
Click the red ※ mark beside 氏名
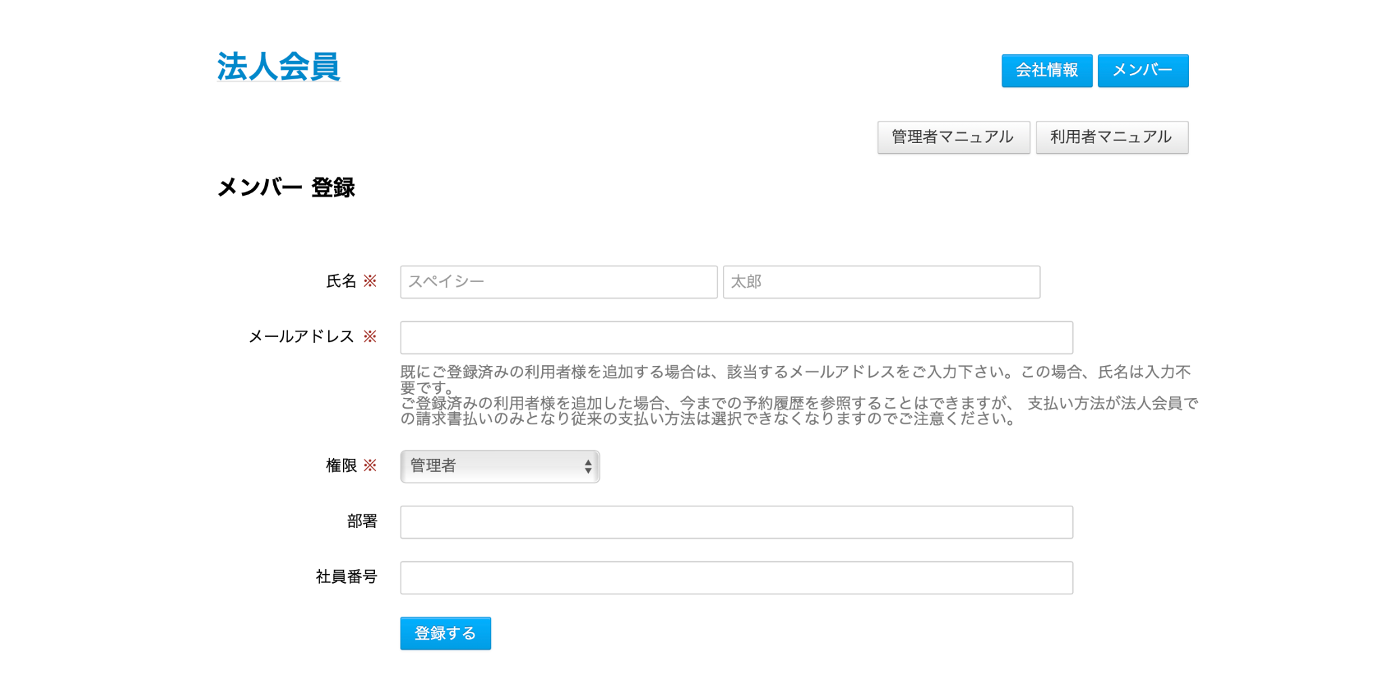click(x=369, y=282)
